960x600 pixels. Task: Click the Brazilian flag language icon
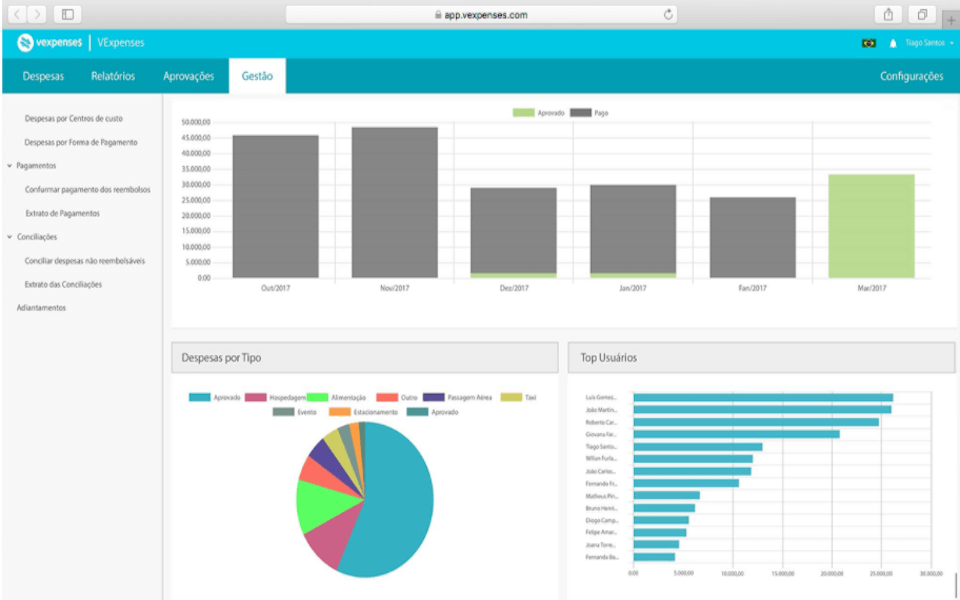click(868, 42)
